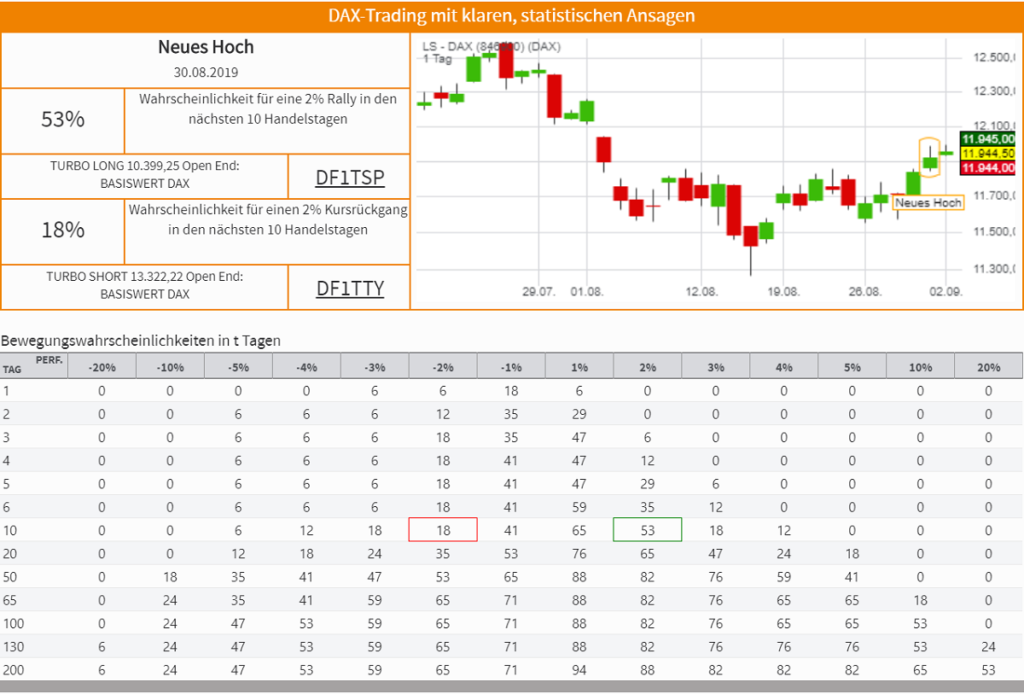Click the 26.08. date on chart axis
The image size is (1024, 694).
point(865,291)
